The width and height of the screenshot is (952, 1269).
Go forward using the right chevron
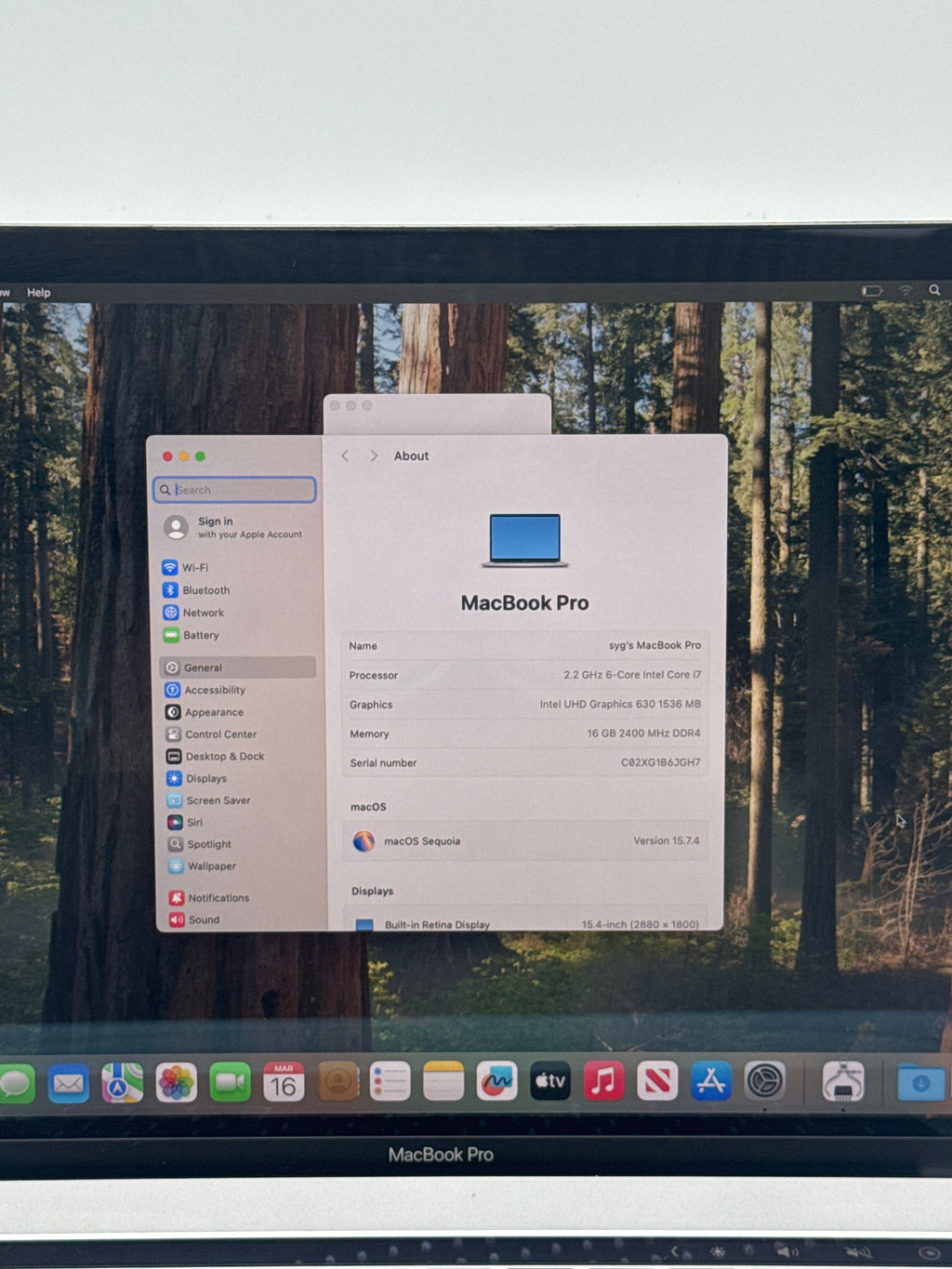click(x=374, y=456)
